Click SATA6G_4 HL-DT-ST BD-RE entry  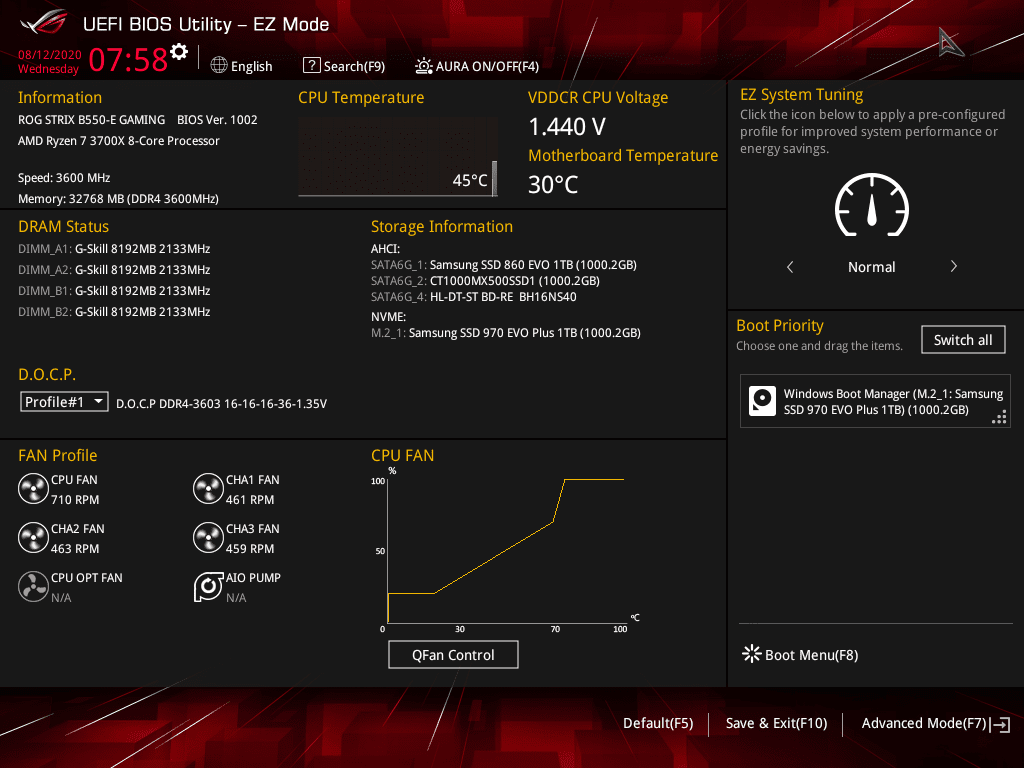click(x=473, y=296)
